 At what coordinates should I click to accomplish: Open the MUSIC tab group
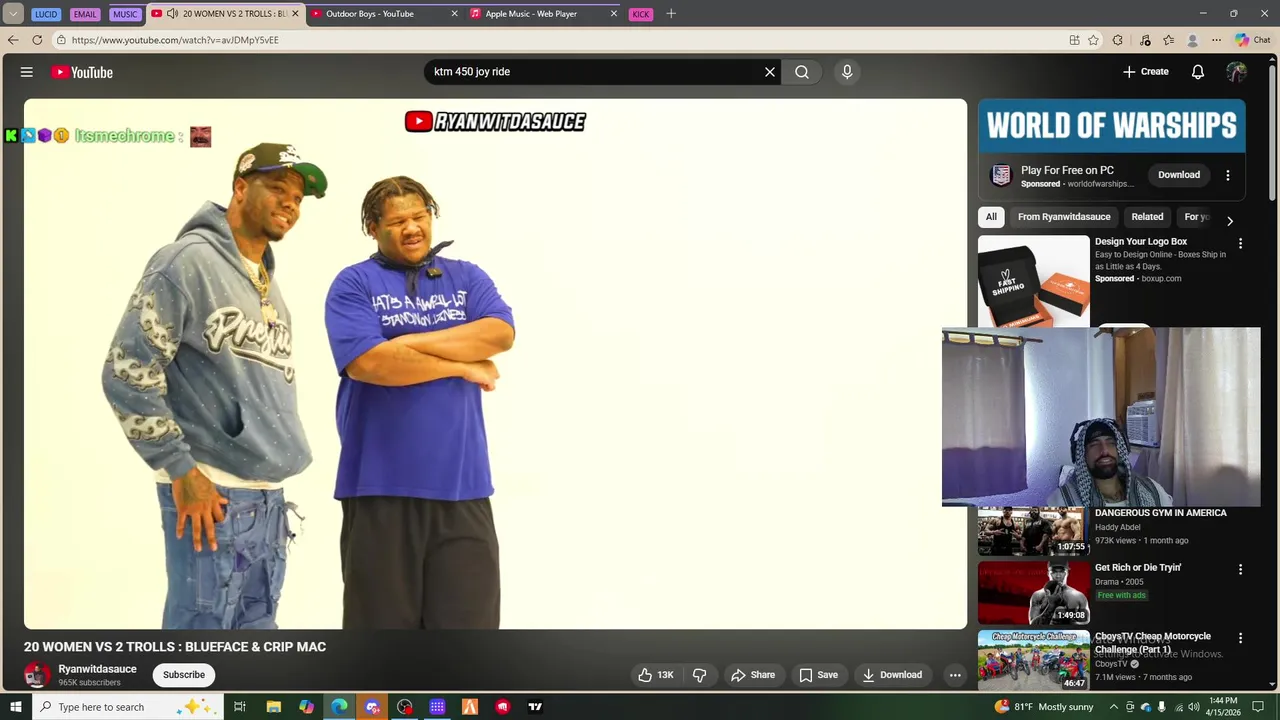pos(125,14)
